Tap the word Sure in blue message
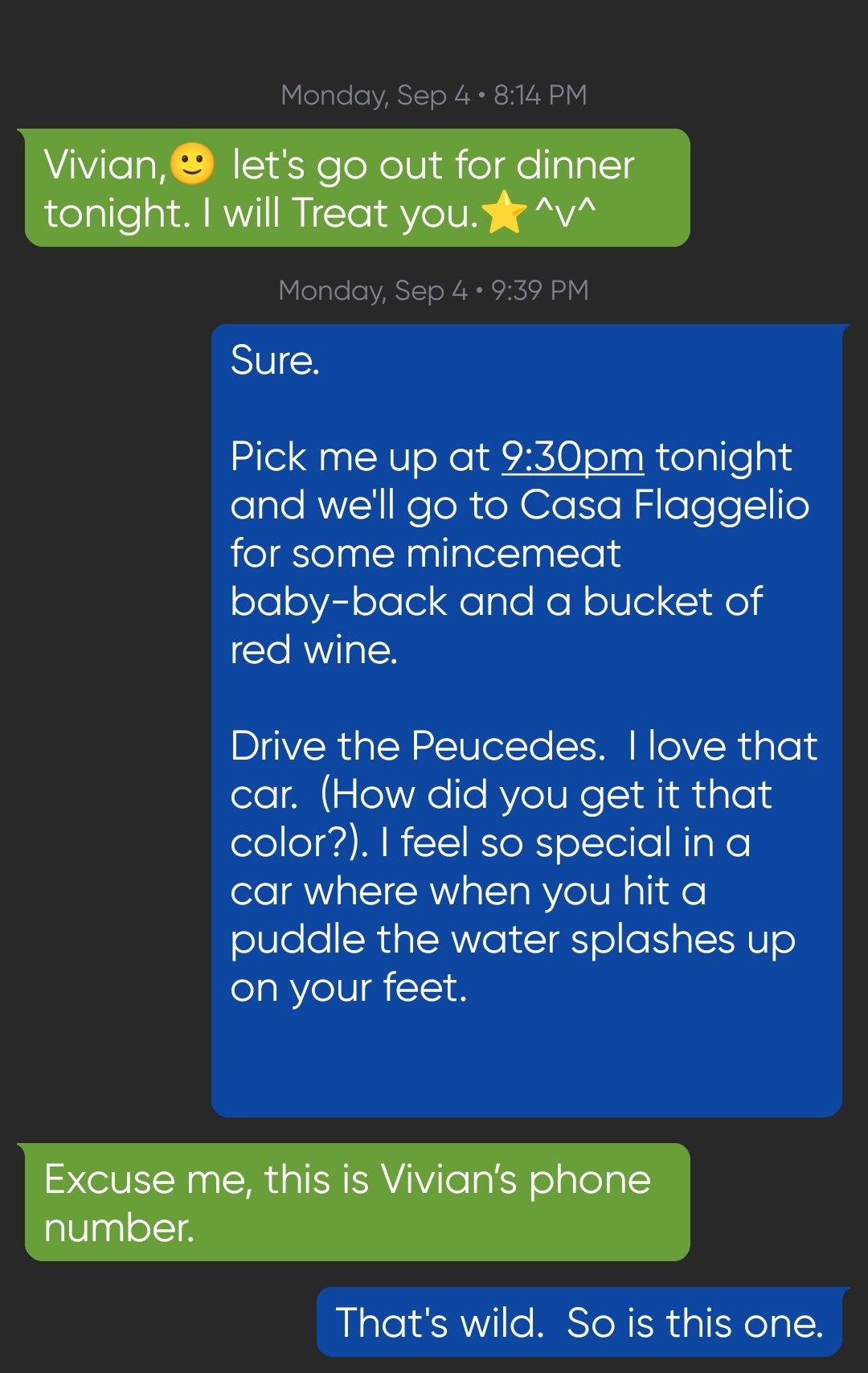 pos(275,359)
